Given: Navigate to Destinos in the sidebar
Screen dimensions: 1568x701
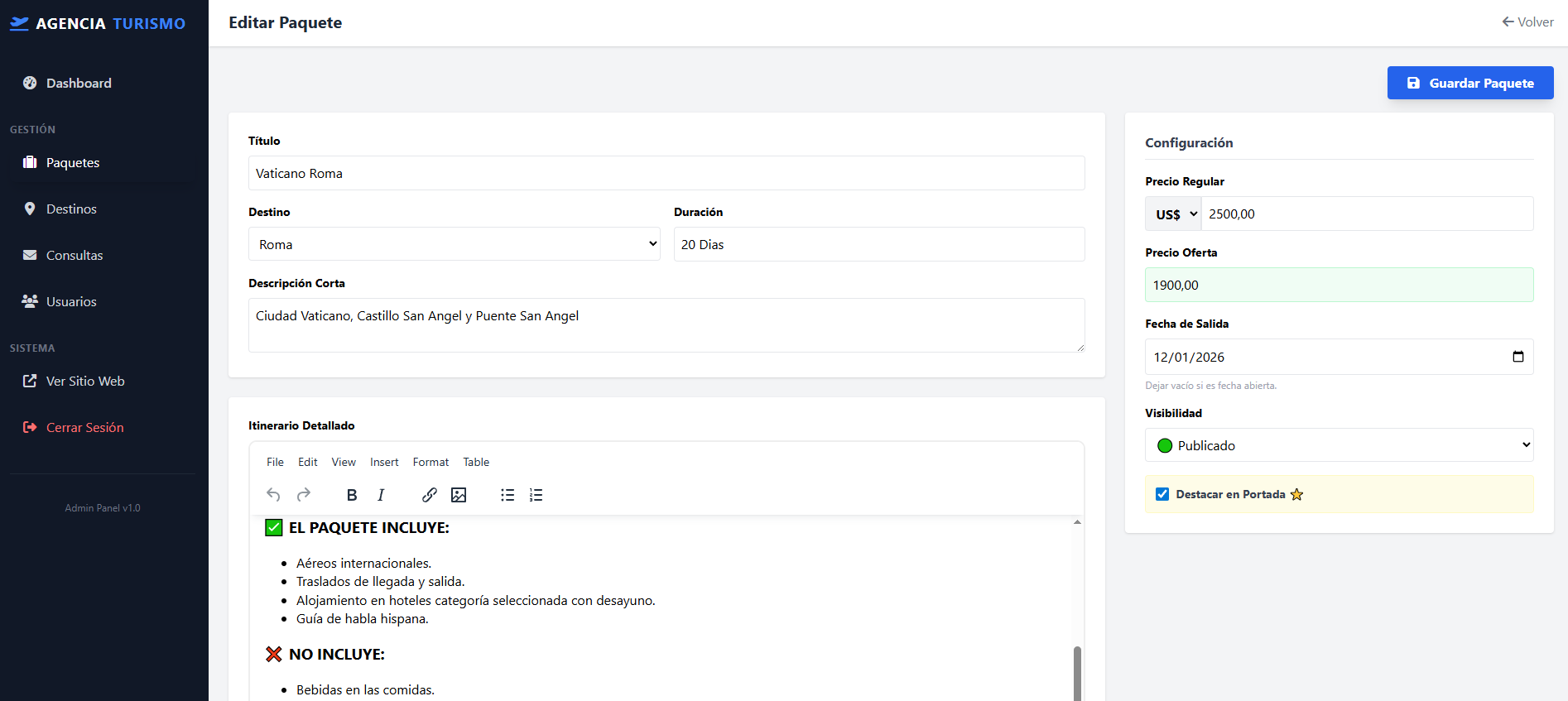Looking at the screenshot, I should click(71, 209).
